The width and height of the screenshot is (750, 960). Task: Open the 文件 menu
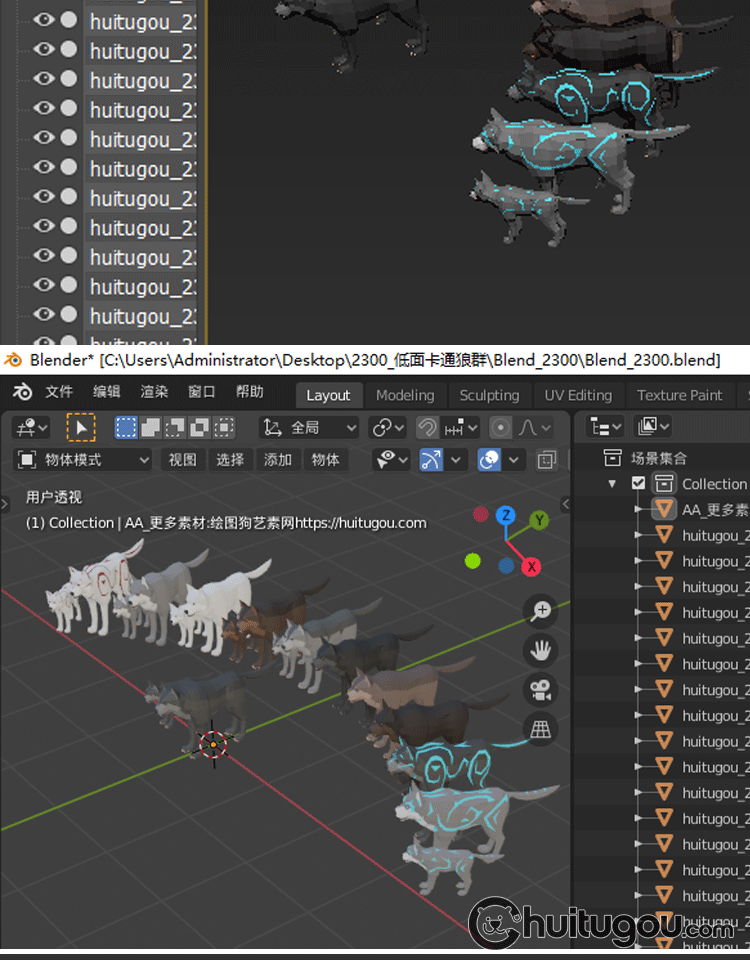[x=59, y=392]
